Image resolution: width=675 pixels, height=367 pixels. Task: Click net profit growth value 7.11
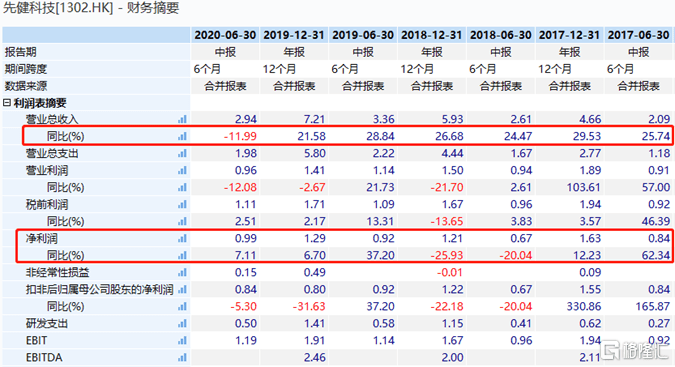[x=246, y=256]
